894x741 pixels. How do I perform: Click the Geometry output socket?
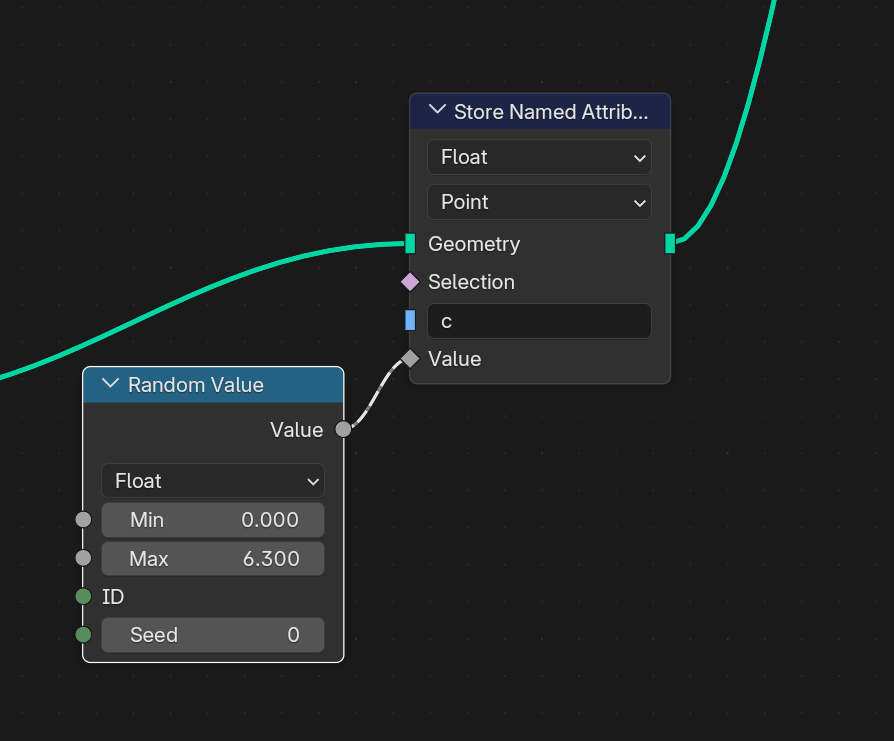pyautogui.click(x=670, y=243)
